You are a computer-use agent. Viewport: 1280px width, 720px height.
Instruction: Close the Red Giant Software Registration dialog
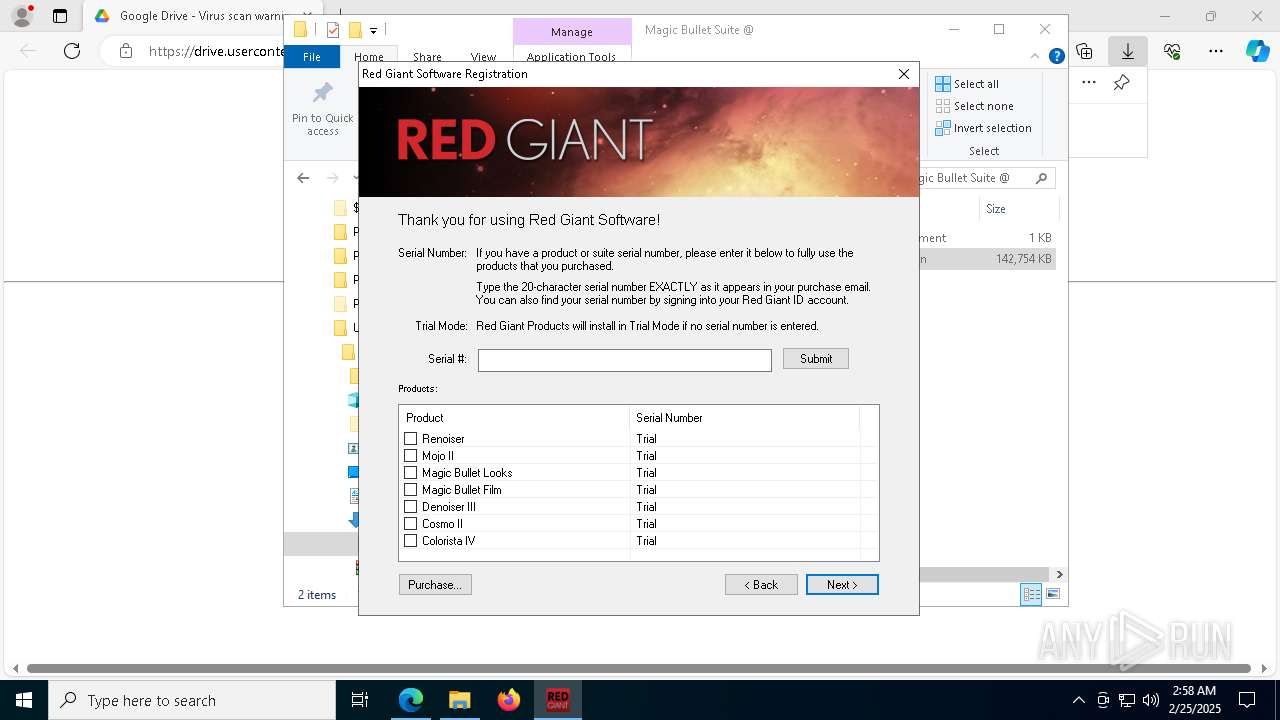click(x=904, y=74)
